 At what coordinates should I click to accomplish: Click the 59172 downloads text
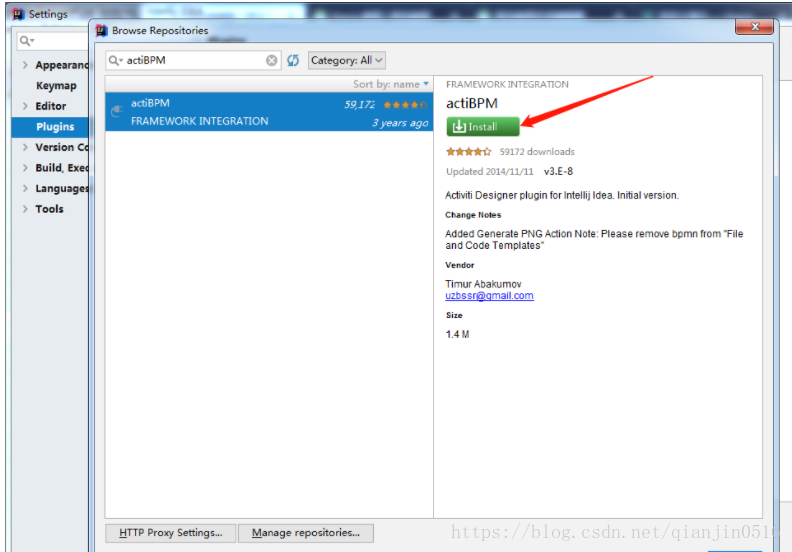coord(537,152)
